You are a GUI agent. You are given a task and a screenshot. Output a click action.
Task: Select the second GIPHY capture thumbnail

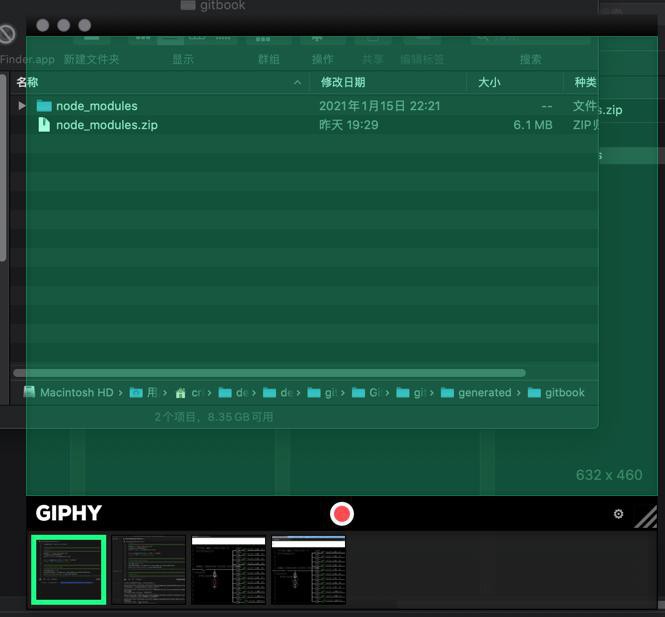[x=148, y=570]
